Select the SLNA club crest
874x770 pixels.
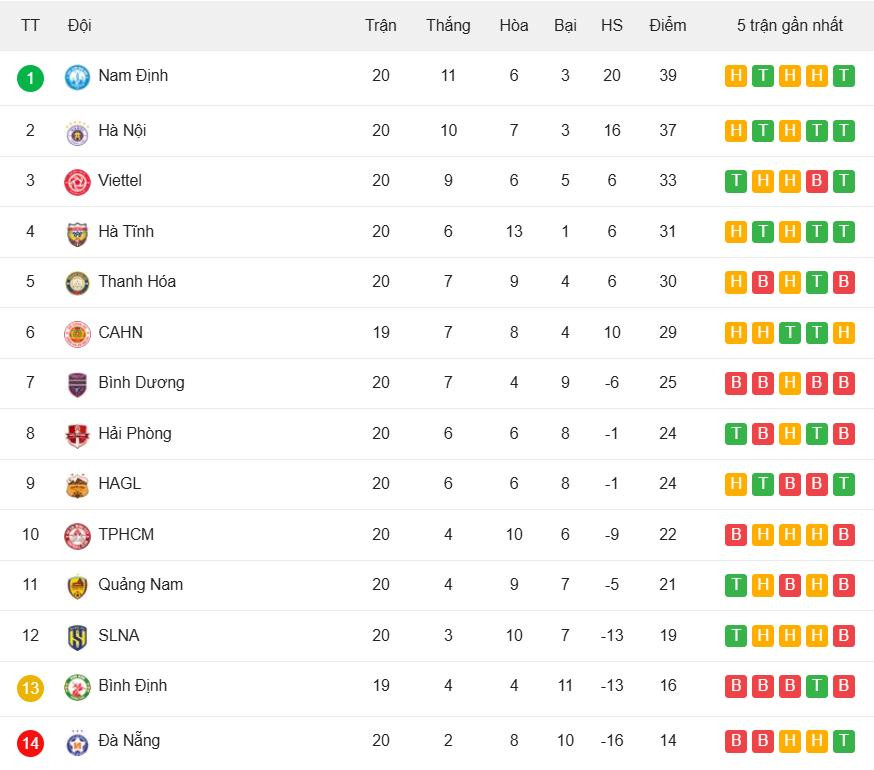tap(77, 636)
